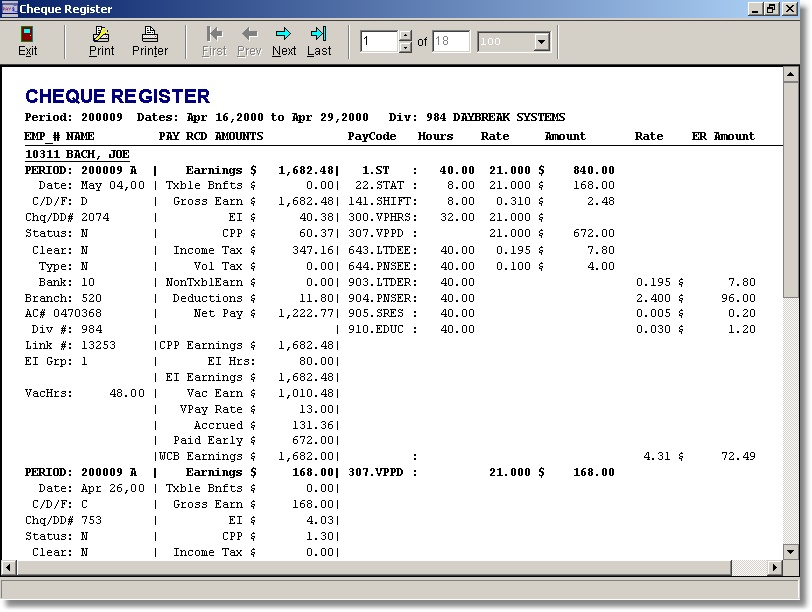Restore down the Cheque Register window
The height and width of the screenshot is (612, 812).
pos(771,9)
